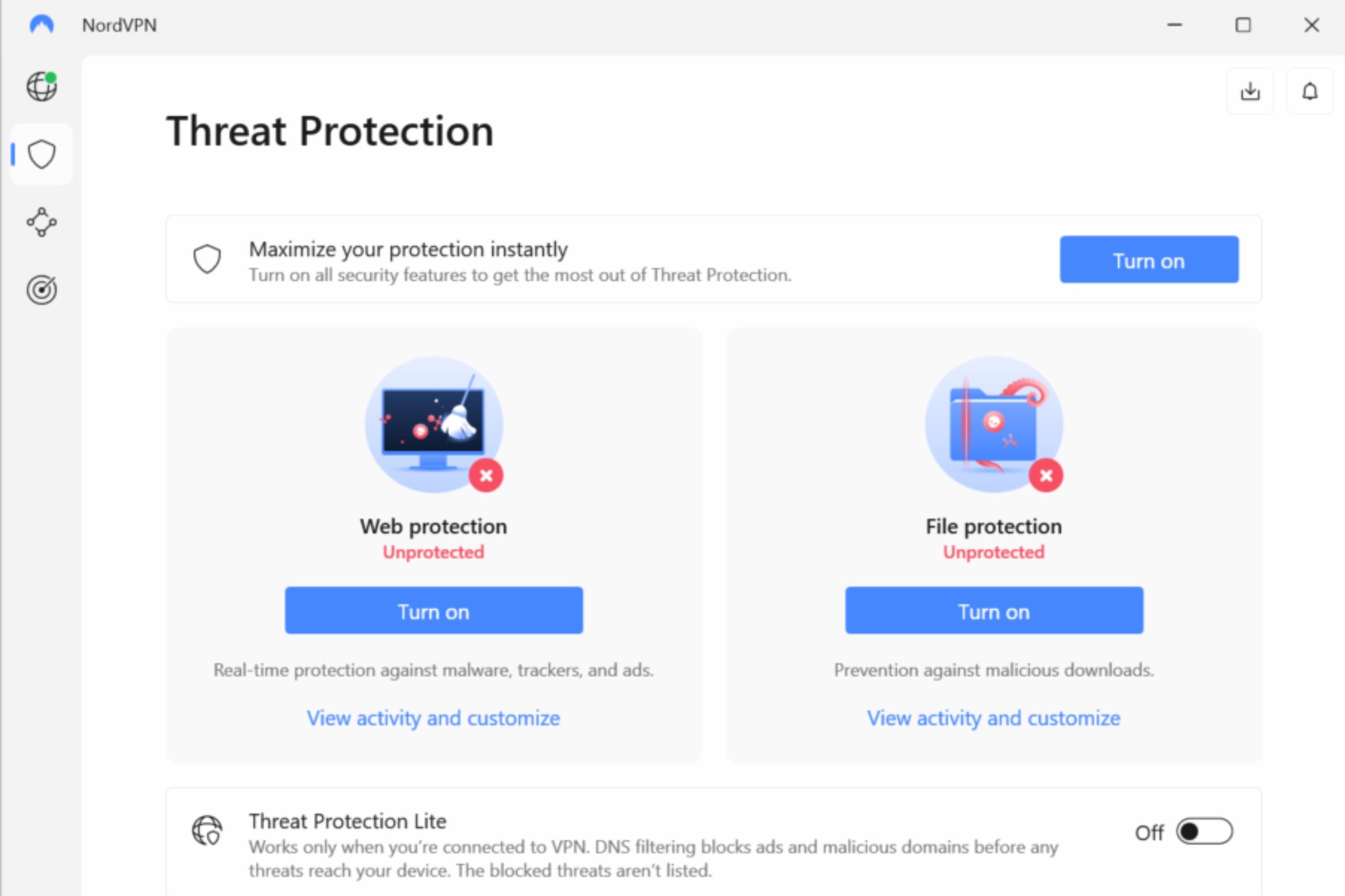1345x896 pixels.
Task: Open the Dark Web Monitor target icon
Action: pyautogui.click(x=42, y=290)
